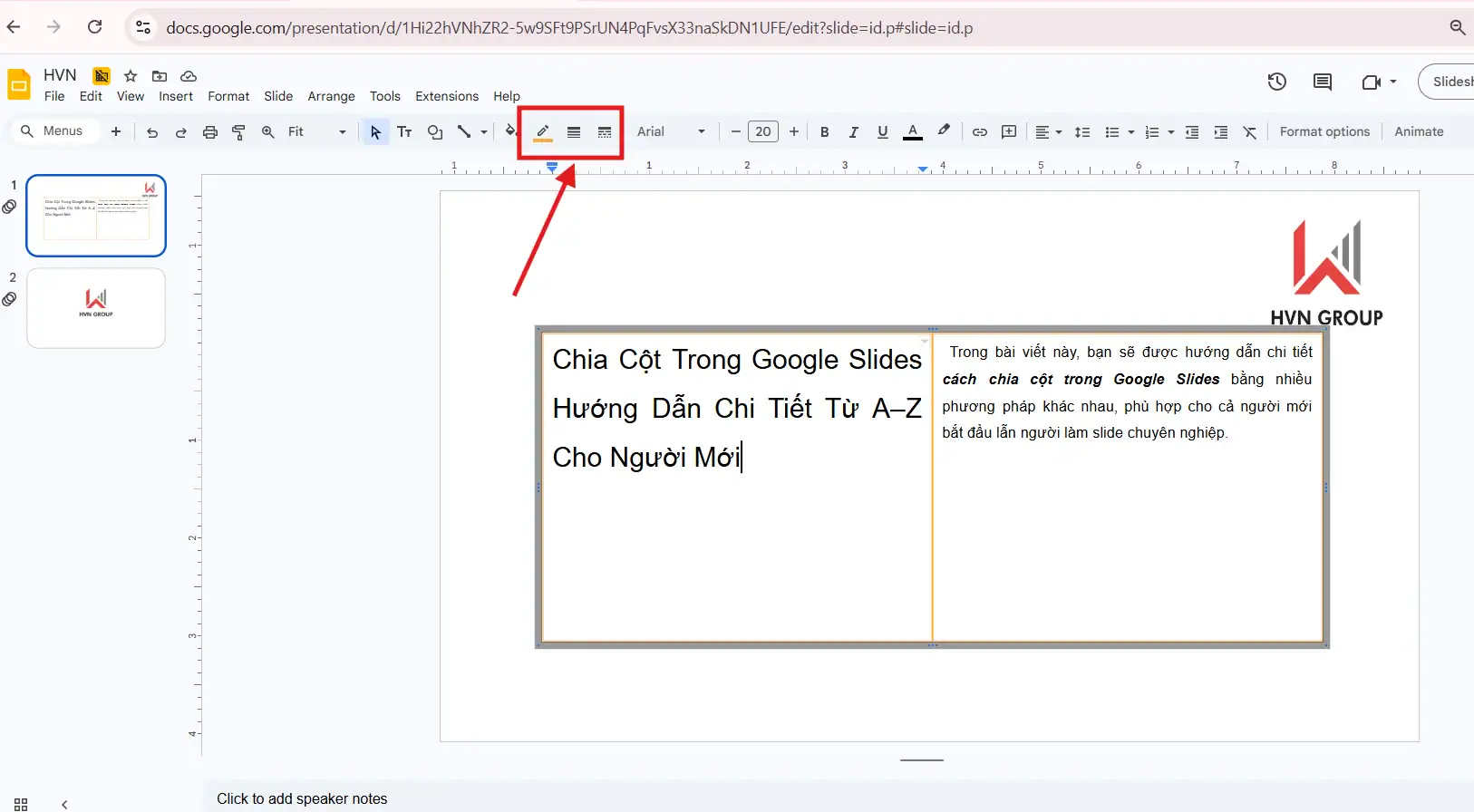Open the Extensions menu
Screen dimensions: 1474x812
click(447, 96)
